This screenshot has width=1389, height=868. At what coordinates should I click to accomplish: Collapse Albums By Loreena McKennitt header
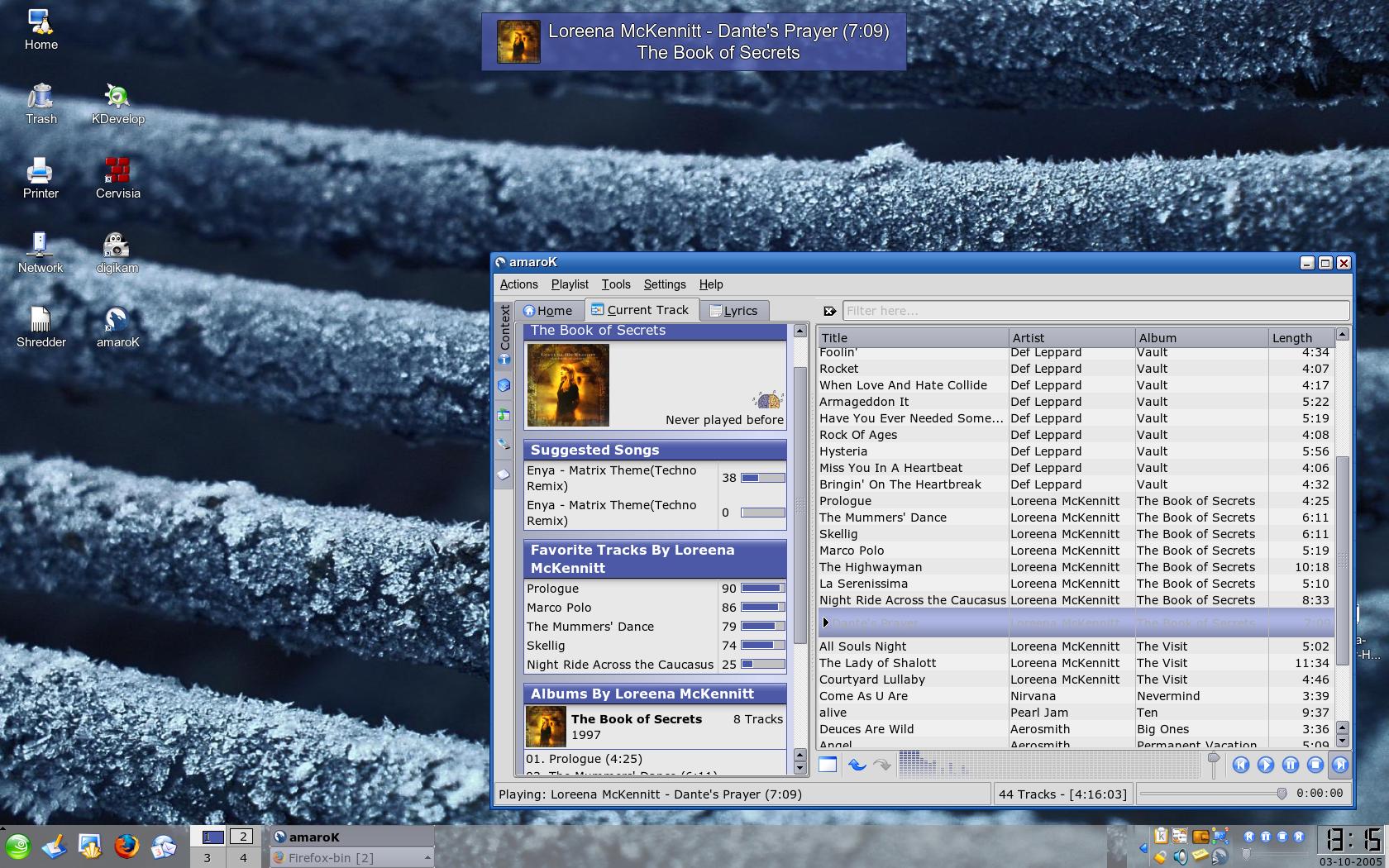655,694
